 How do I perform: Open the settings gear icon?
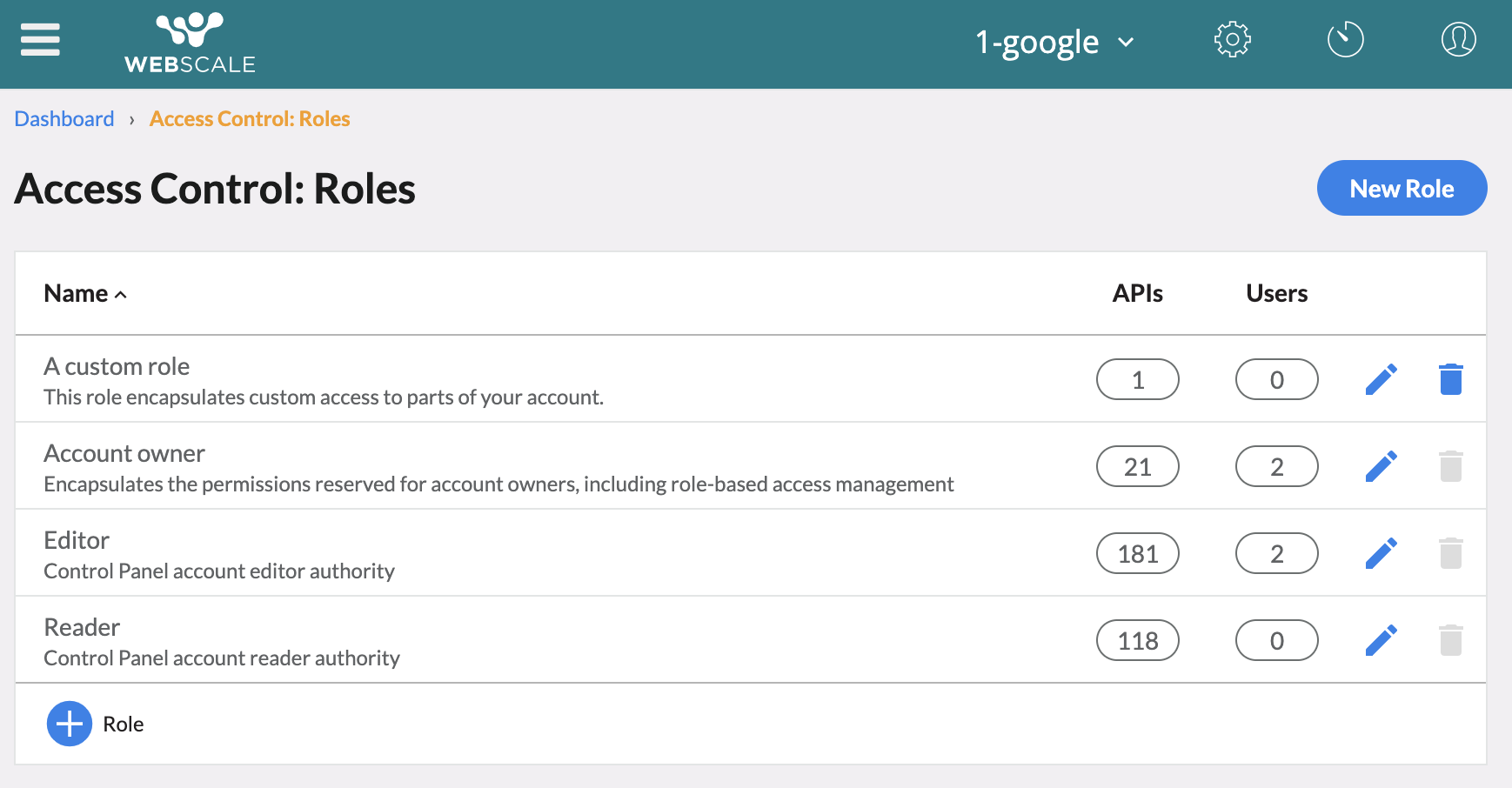coord(1232,40)
